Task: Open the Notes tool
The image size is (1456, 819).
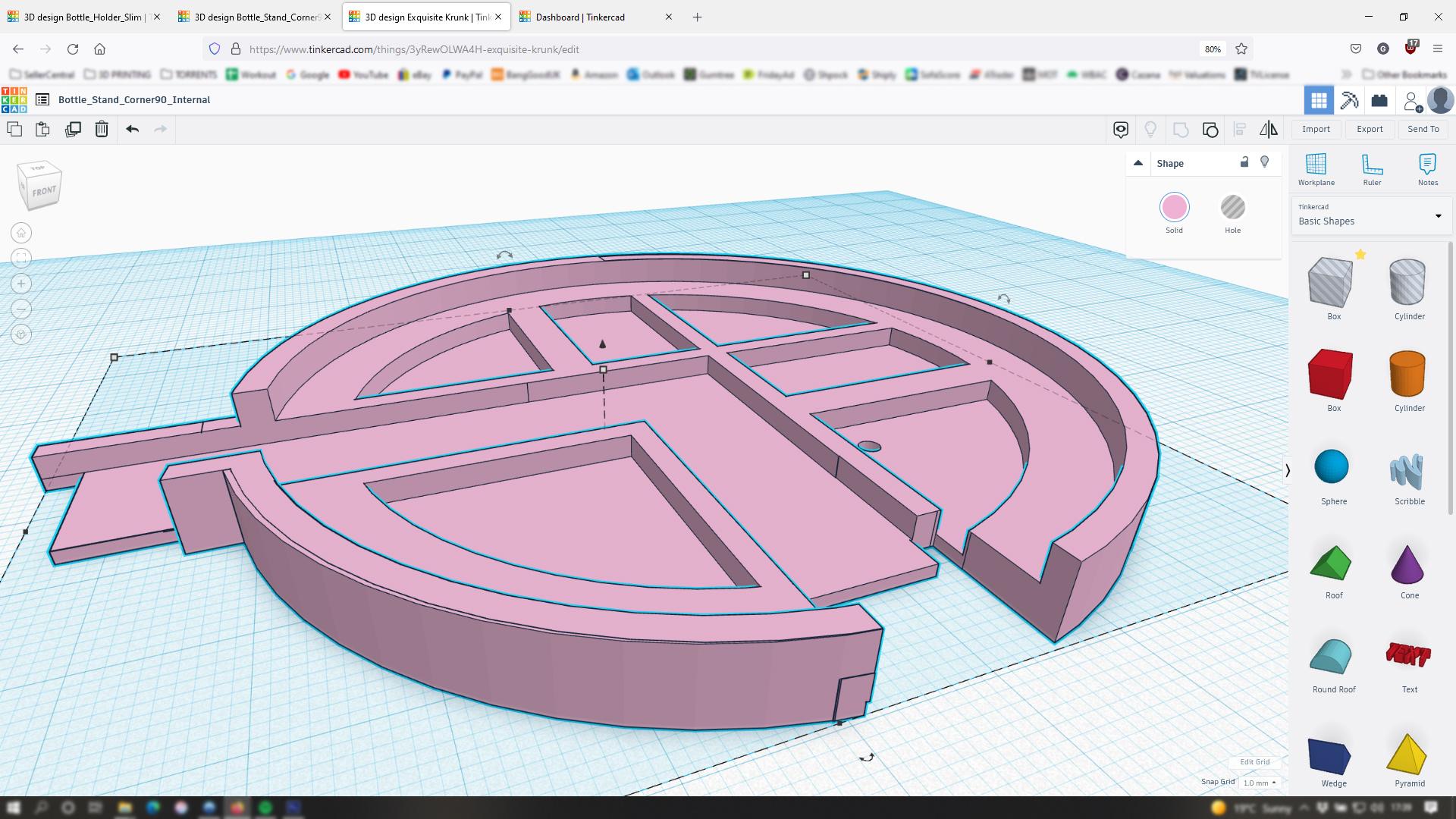Action: [x=1427, y=169]
